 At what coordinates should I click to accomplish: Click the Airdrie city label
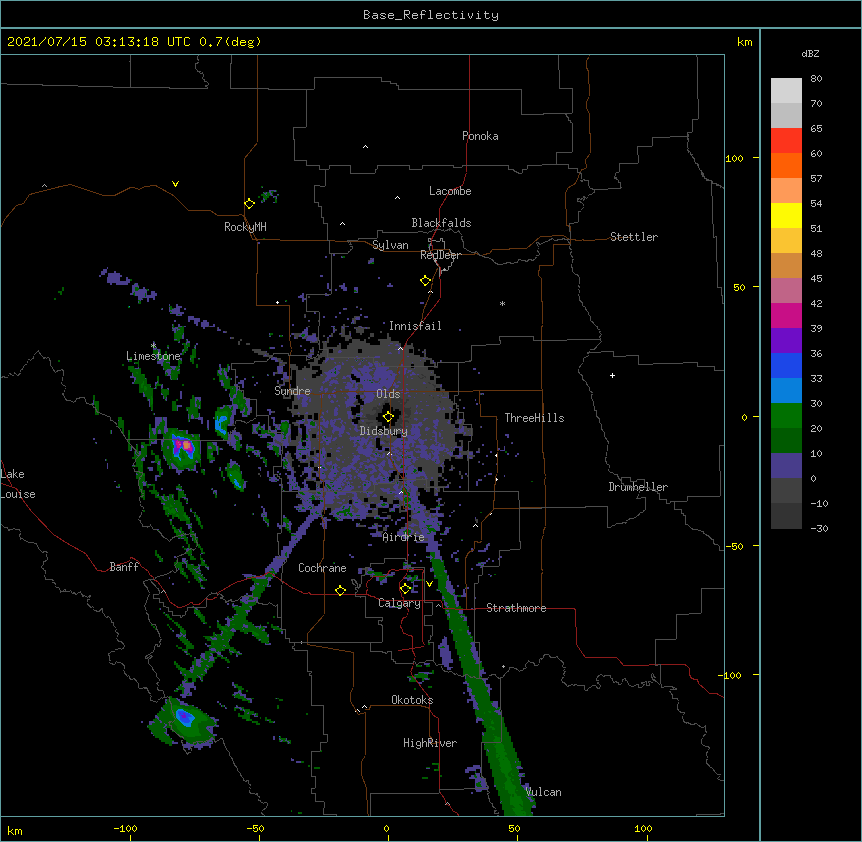404,537
